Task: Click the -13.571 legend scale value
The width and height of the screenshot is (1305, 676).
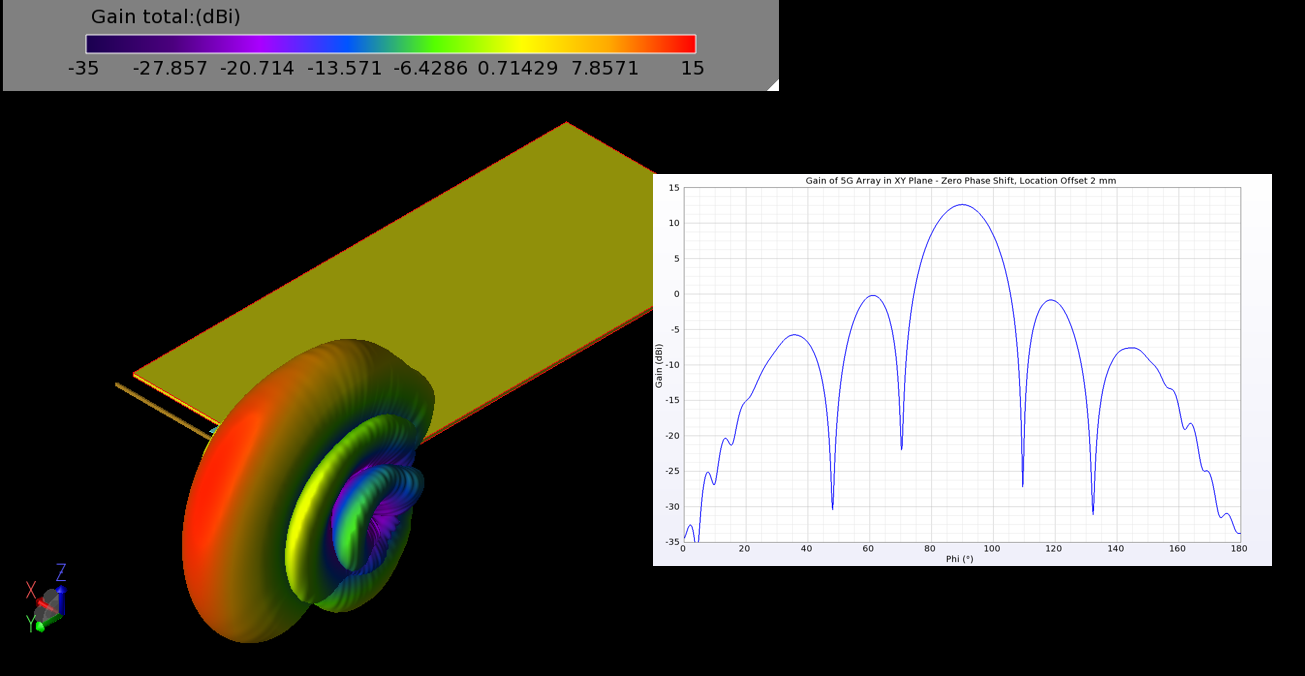Action: tap(344, 68)
